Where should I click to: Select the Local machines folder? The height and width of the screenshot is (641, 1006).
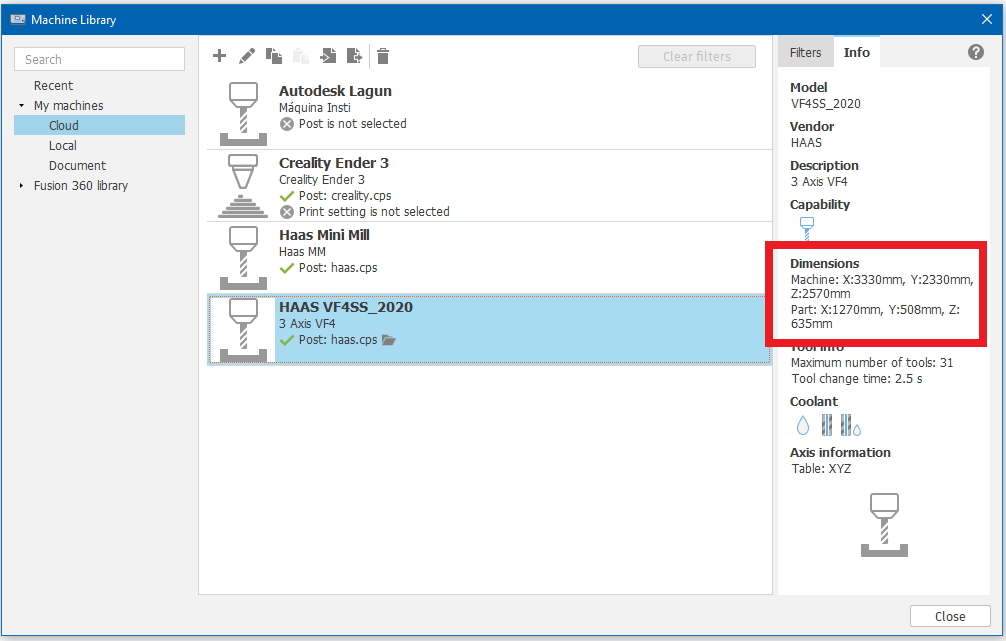[62, 146]
